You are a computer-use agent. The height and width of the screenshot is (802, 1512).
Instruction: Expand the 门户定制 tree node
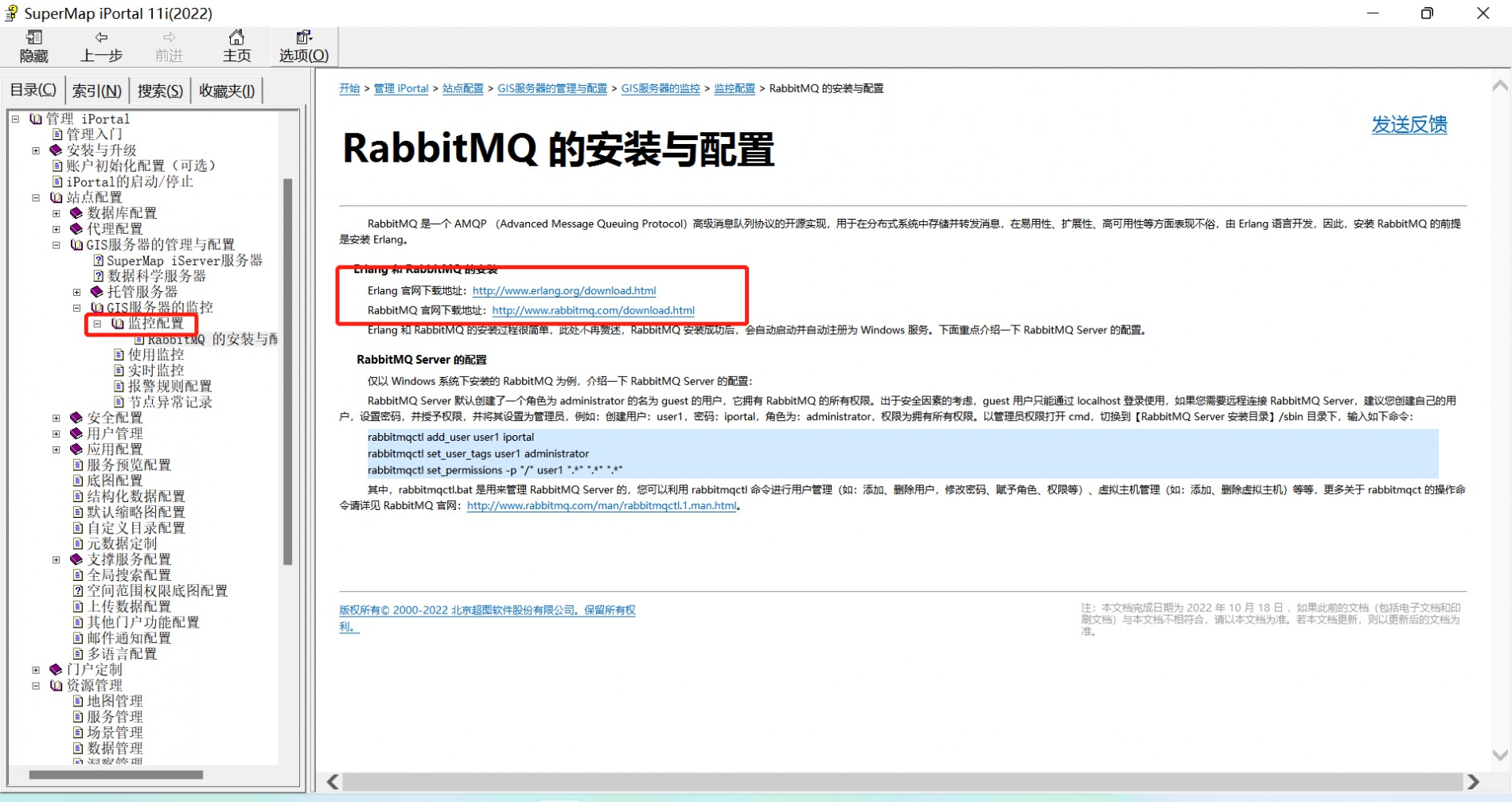(x=36, y=670)
